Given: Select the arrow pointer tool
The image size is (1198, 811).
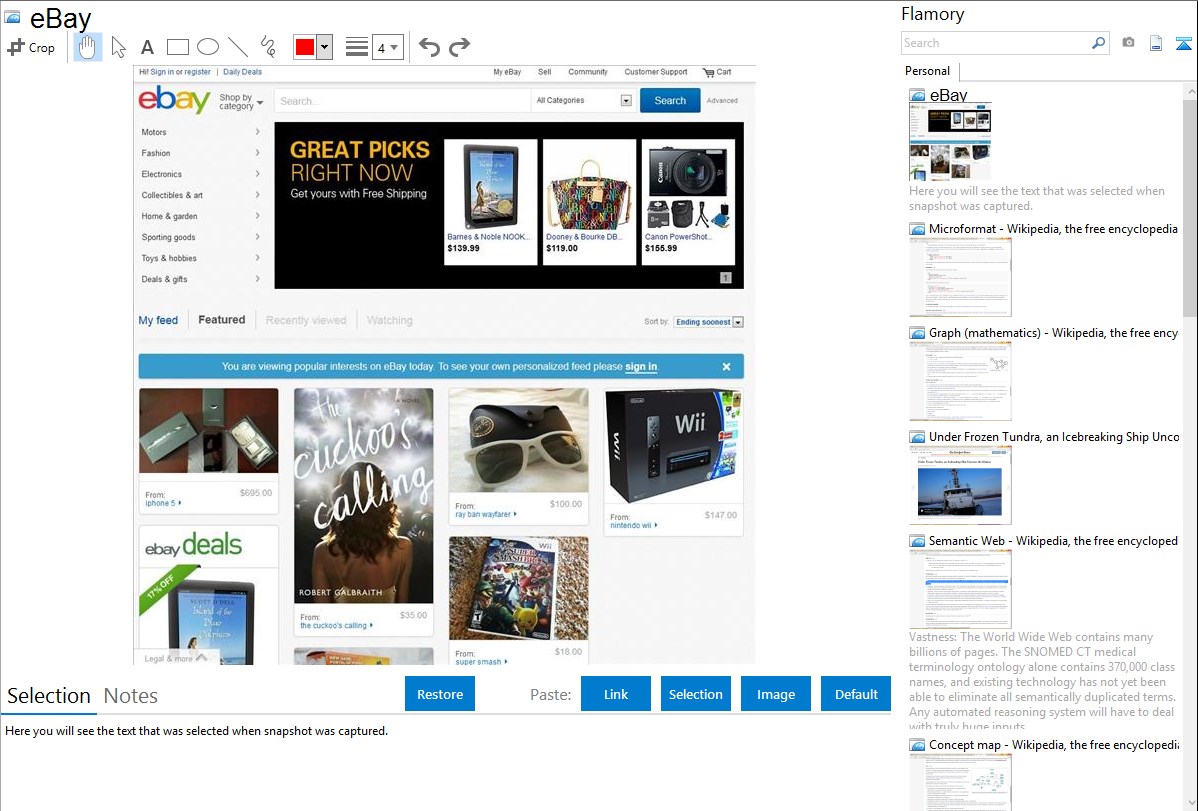Looking at the screenshot, I should click(x=119, y=47).
